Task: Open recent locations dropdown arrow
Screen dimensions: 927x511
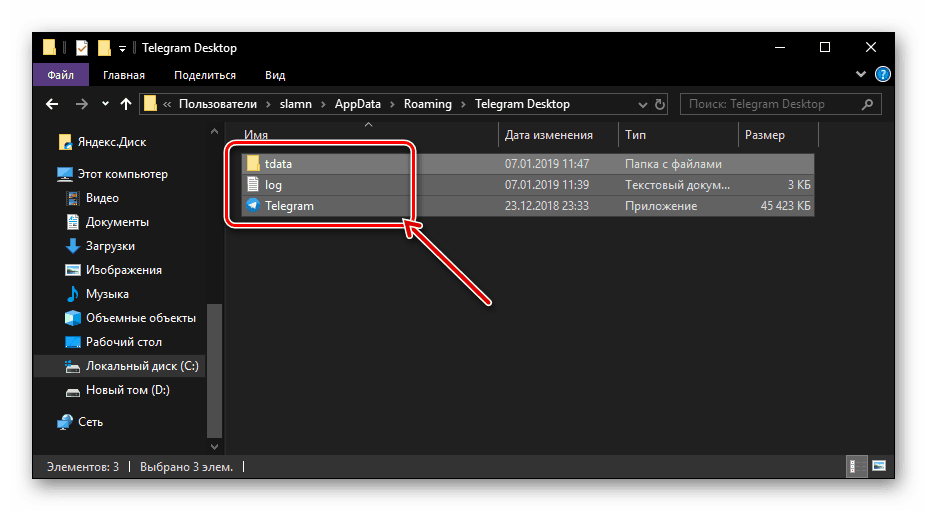Action: tap(105, 104)
